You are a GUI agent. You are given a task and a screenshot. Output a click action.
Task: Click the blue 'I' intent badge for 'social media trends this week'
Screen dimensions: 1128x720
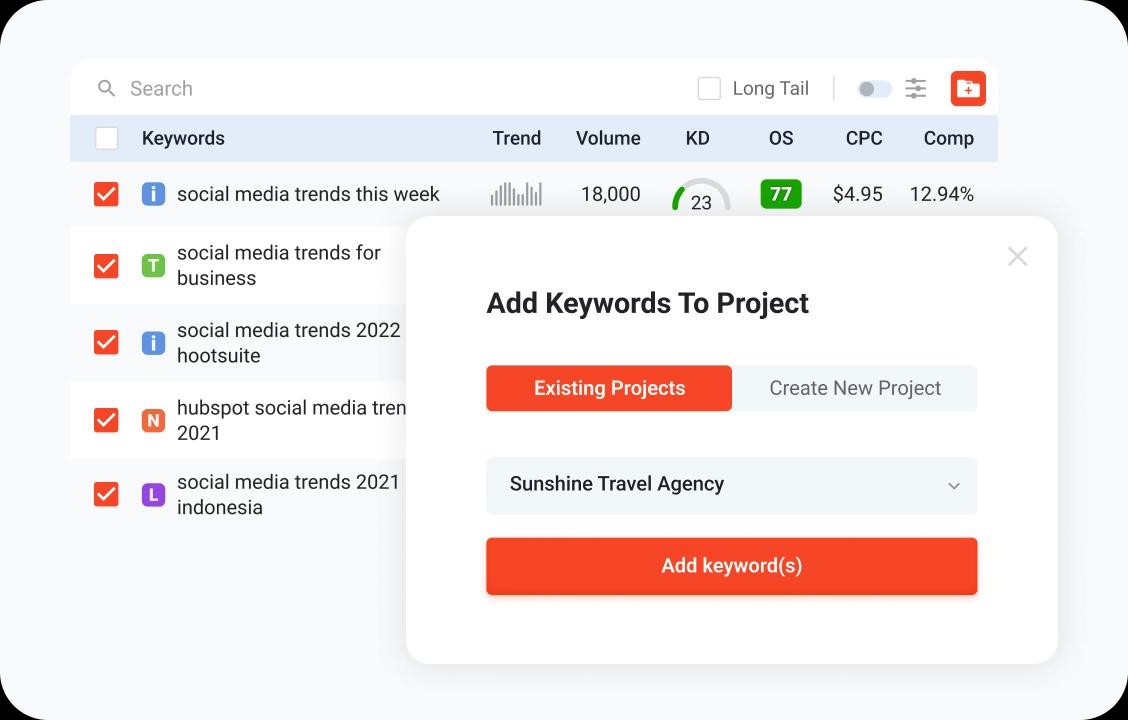pos(153,194)
